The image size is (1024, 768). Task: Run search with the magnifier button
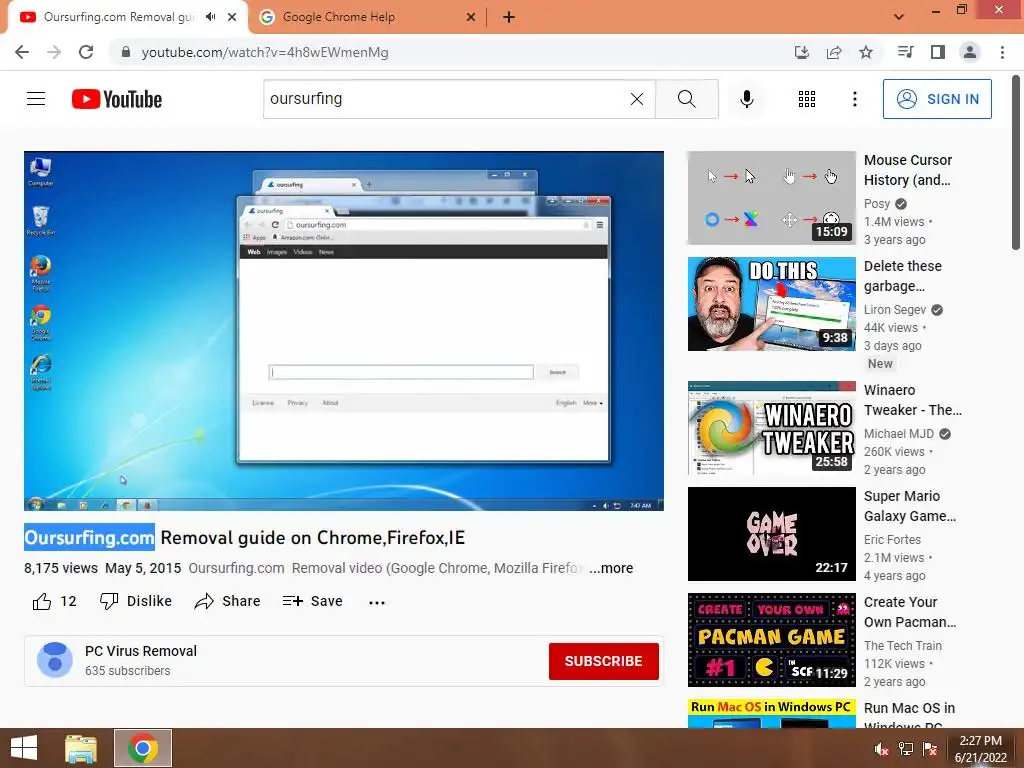click(x=686, y=99)
